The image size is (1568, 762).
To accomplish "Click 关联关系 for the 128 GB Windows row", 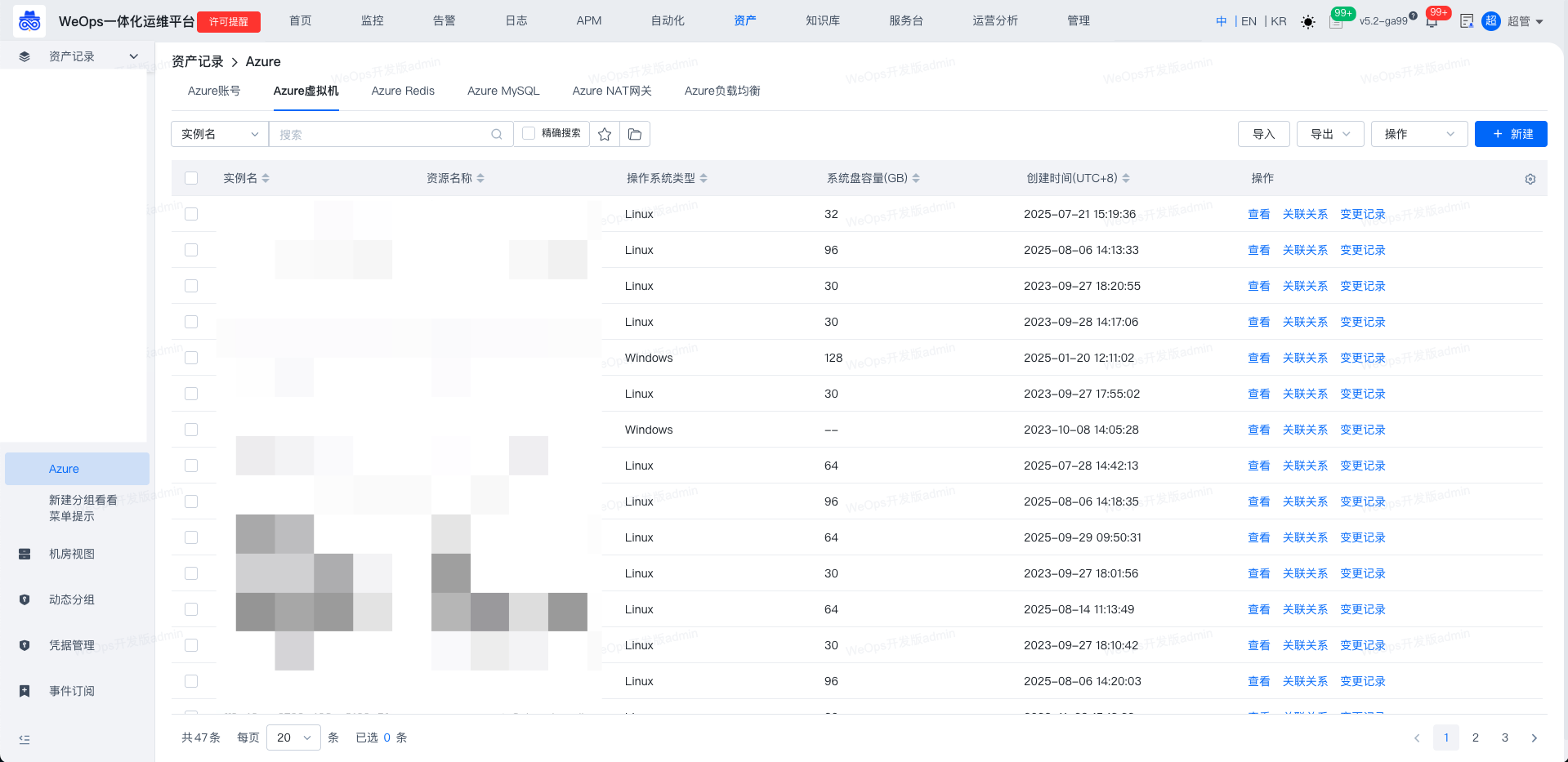I will point(1306,358).
